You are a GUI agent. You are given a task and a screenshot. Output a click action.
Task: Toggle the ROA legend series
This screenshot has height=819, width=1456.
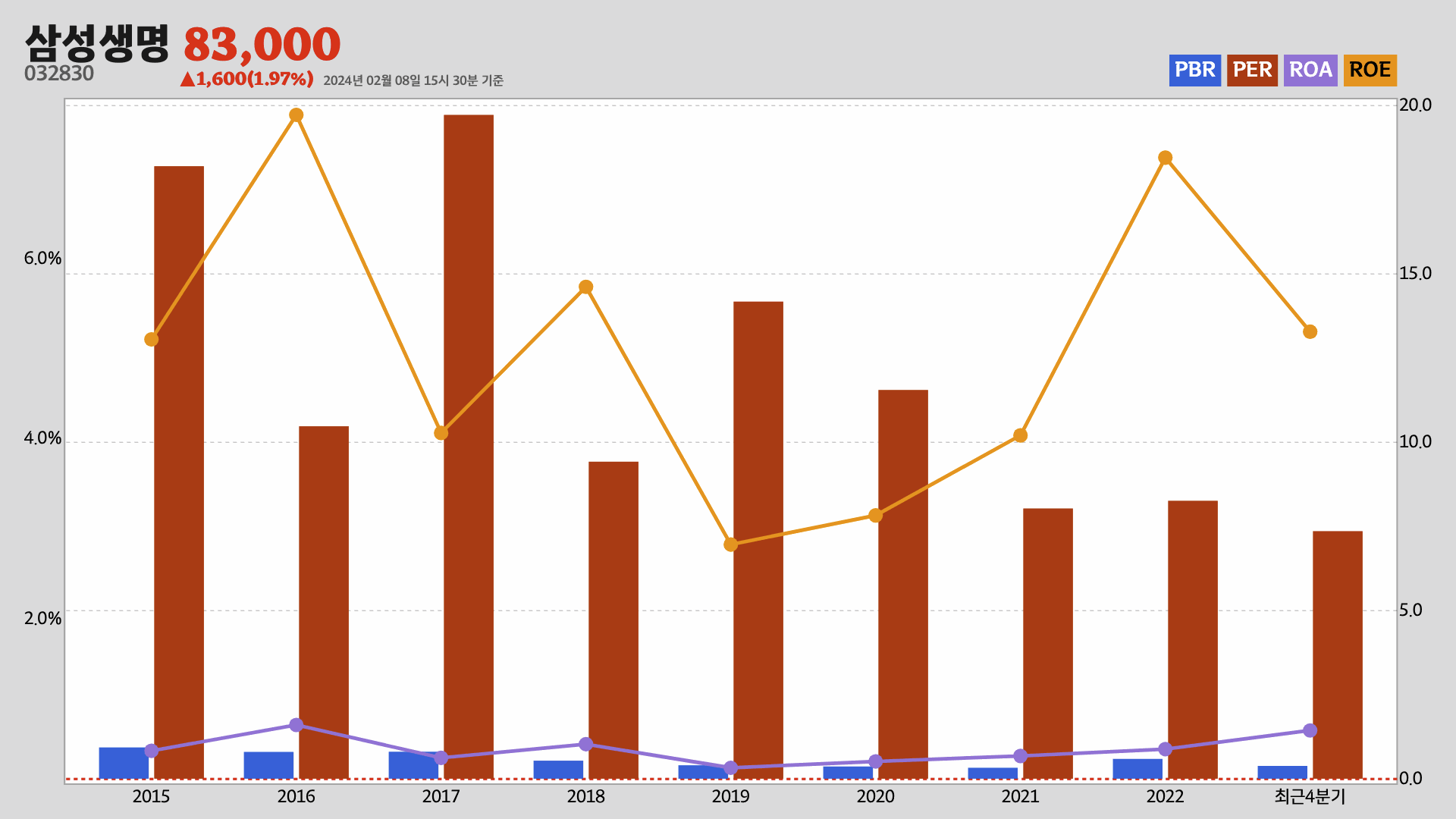tap(1310, 71)
